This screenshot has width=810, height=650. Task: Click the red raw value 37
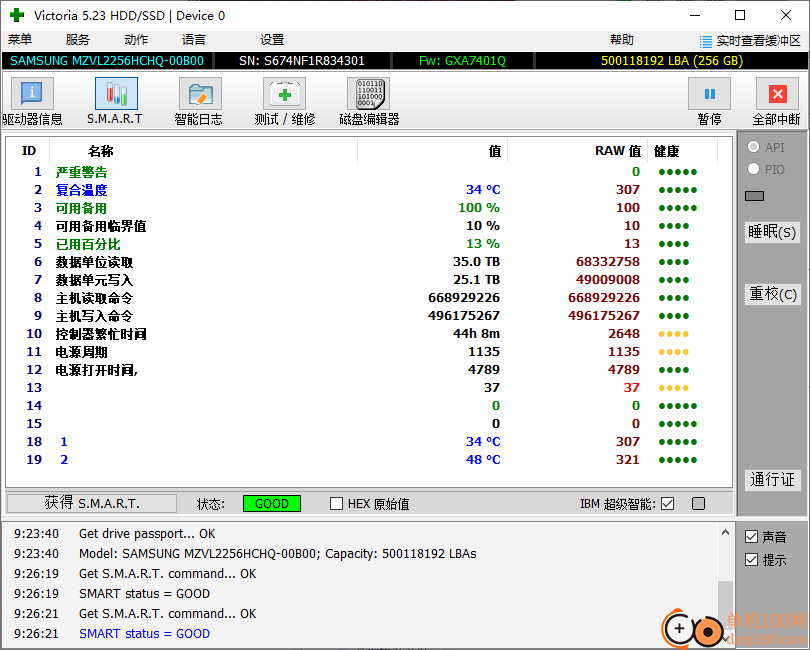[x=631, y=388]
